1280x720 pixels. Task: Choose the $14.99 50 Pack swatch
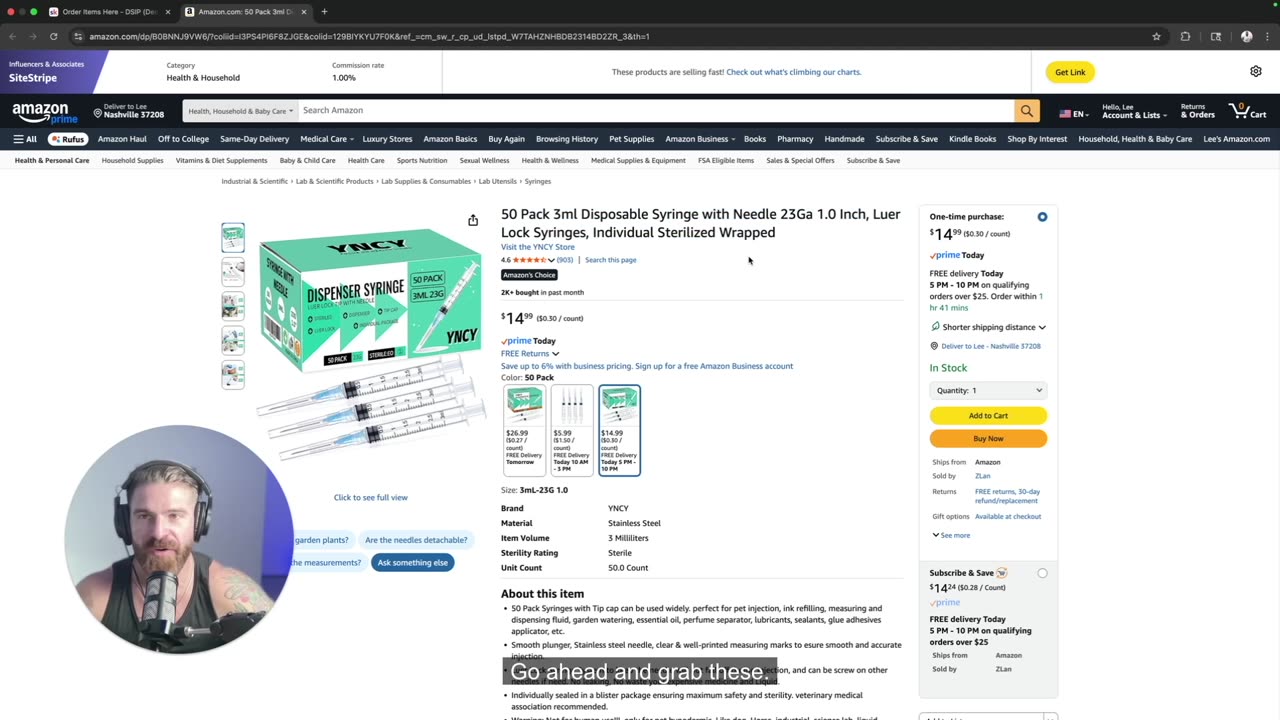619,430
